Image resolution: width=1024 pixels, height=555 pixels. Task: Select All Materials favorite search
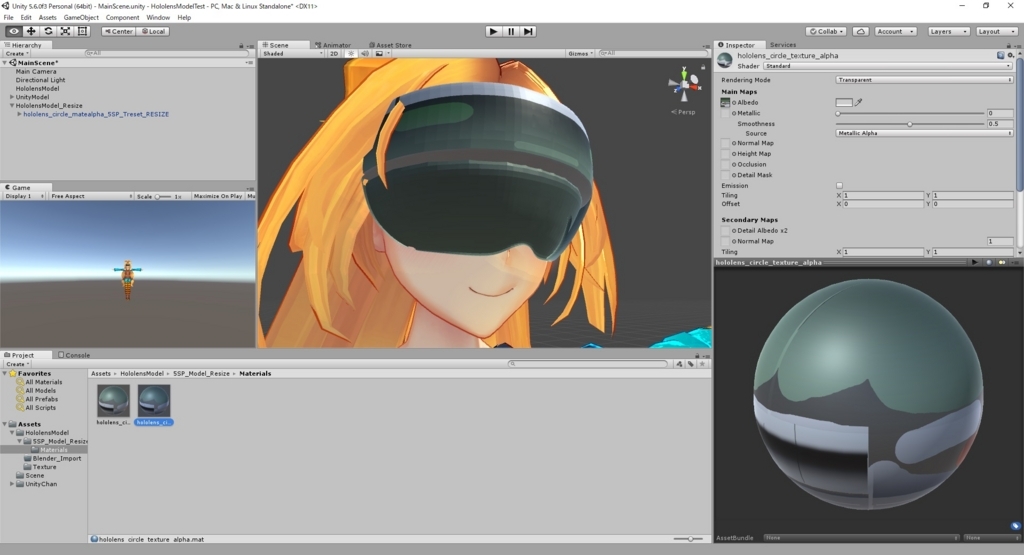(44, 382)
